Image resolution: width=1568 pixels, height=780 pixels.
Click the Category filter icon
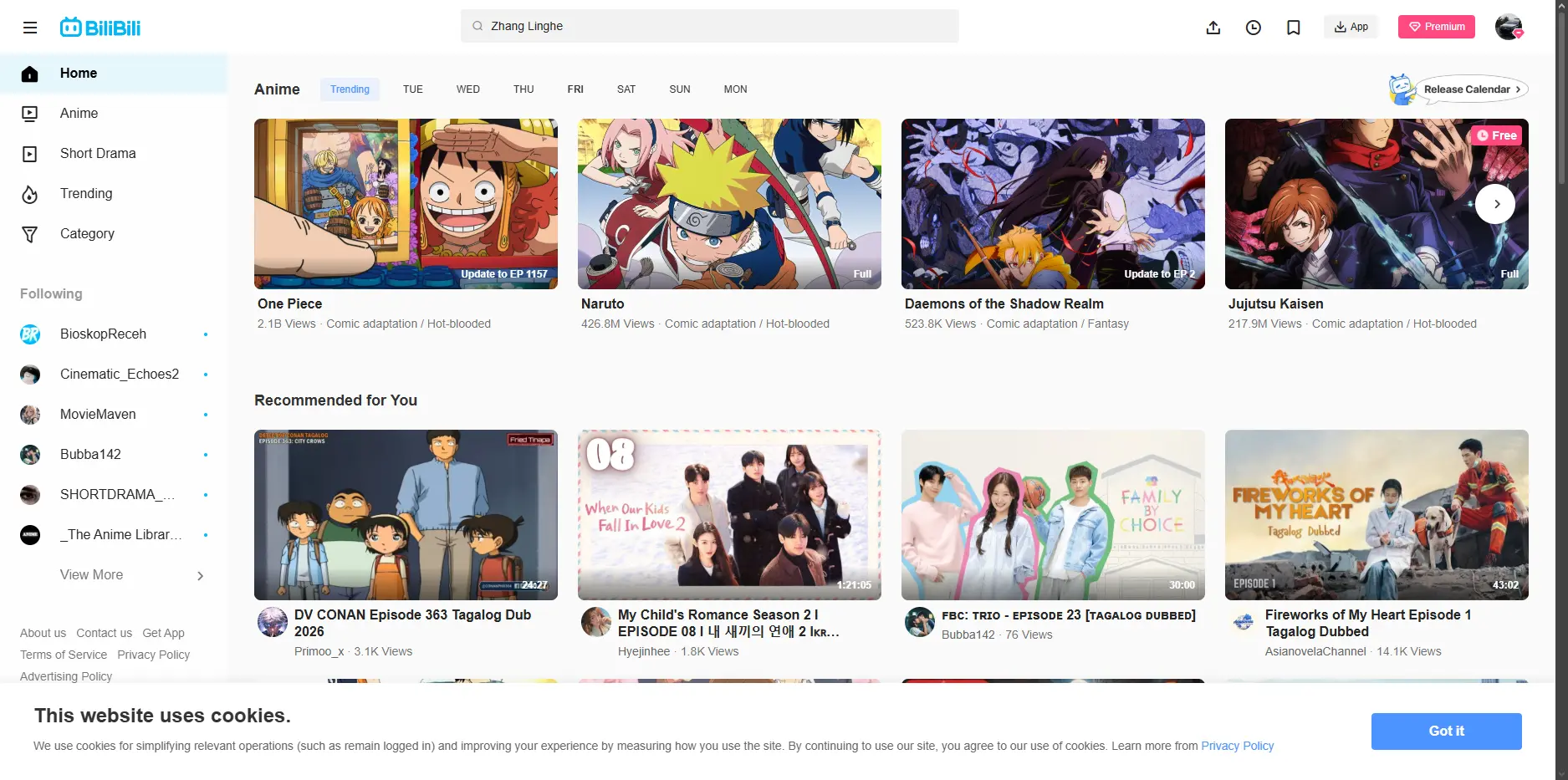point(30,234)
